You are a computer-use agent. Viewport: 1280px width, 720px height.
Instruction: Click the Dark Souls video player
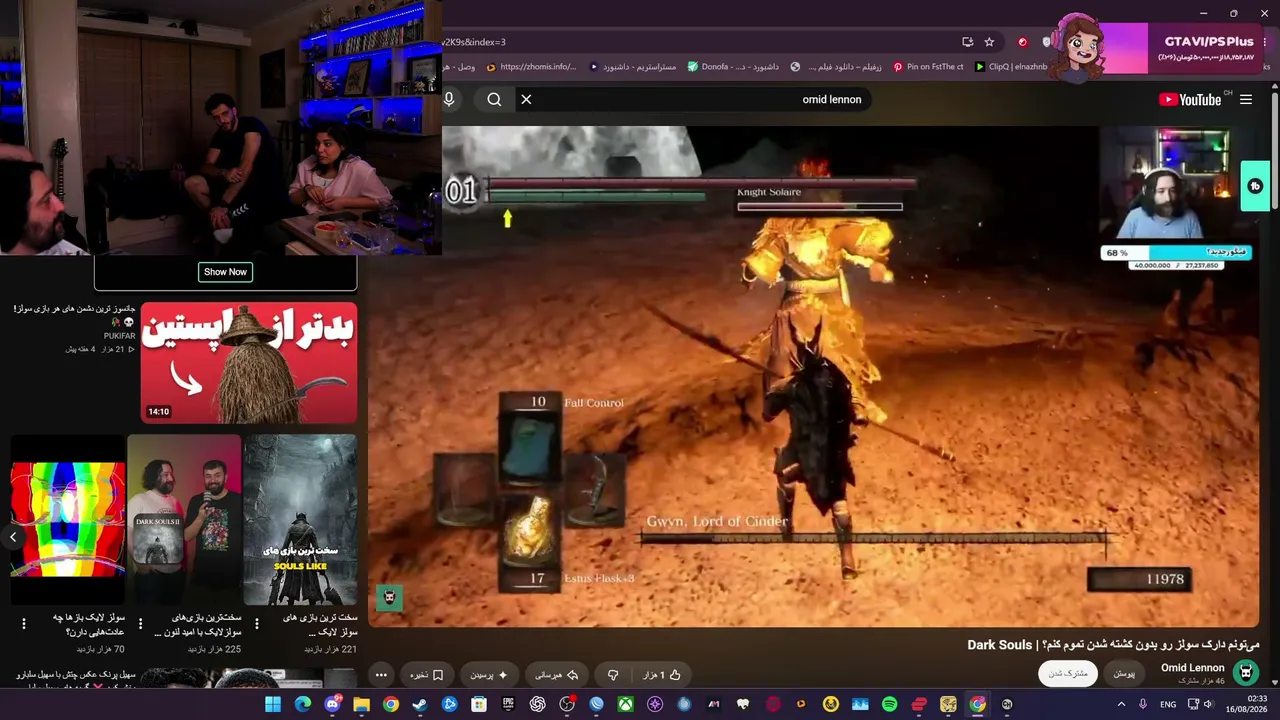[x=812, y=376]
